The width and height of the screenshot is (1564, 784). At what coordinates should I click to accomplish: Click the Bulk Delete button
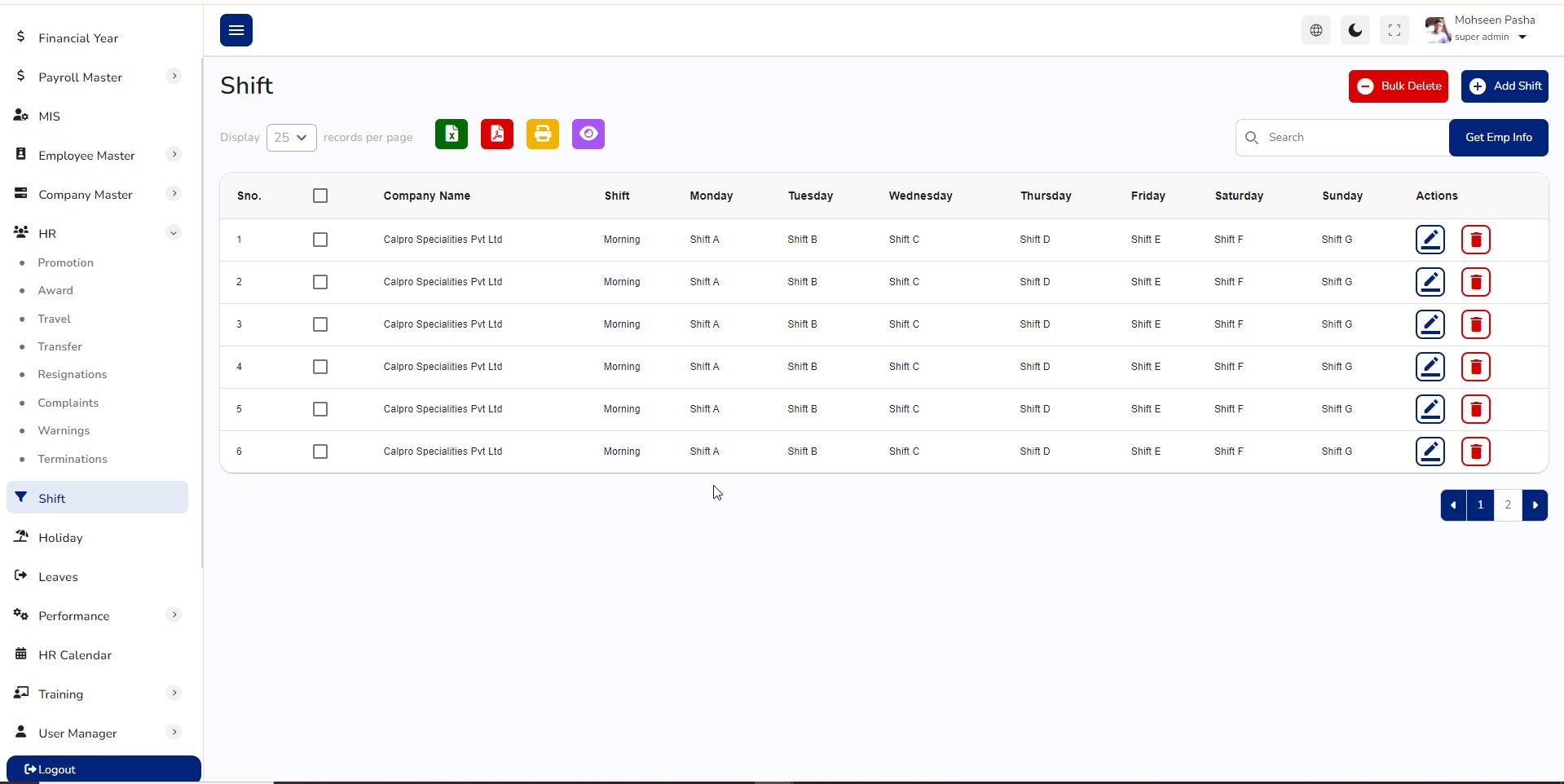click(1399, 86)
